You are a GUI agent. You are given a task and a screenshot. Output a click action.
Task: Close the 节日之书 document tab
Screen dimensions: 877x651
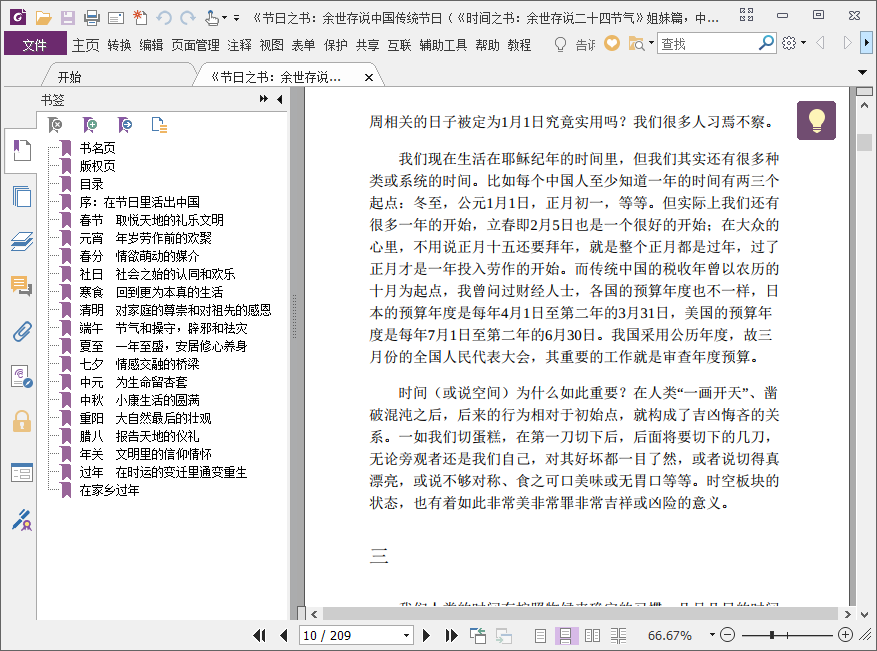tap(369, 78)
